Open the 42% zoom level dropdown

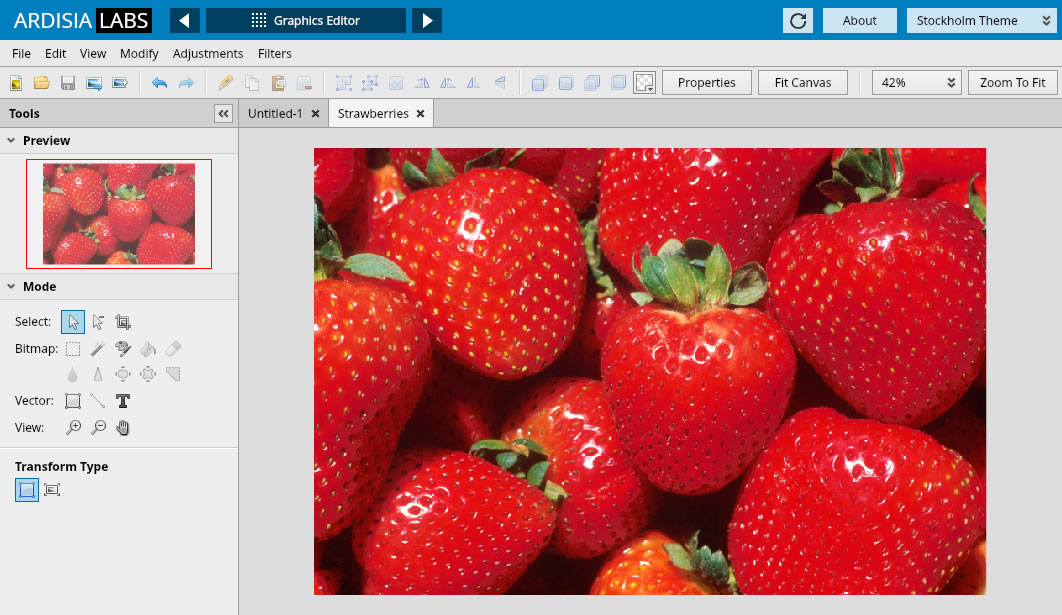(915, 83)
